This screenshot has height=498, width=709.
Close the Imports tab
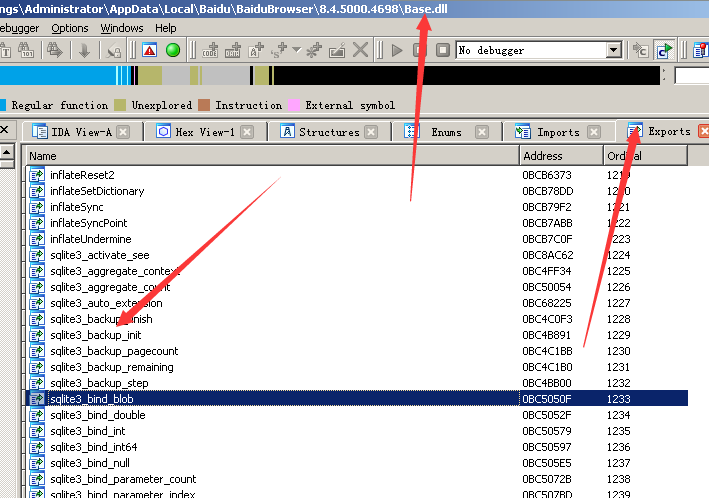[594, 132]
